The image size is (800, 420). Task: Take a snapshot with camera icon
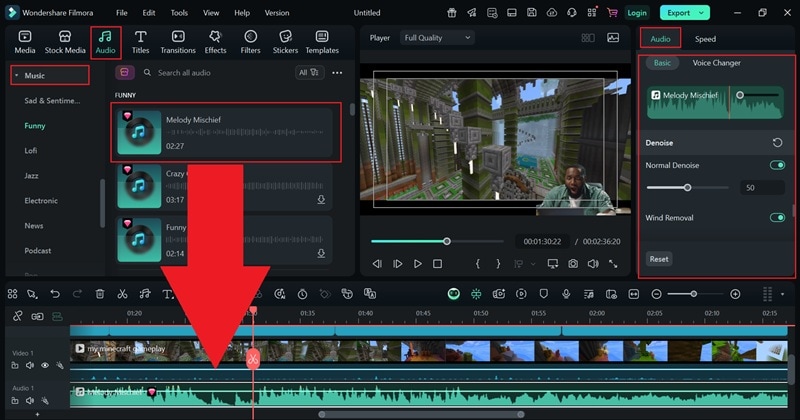tap(573, 264)
